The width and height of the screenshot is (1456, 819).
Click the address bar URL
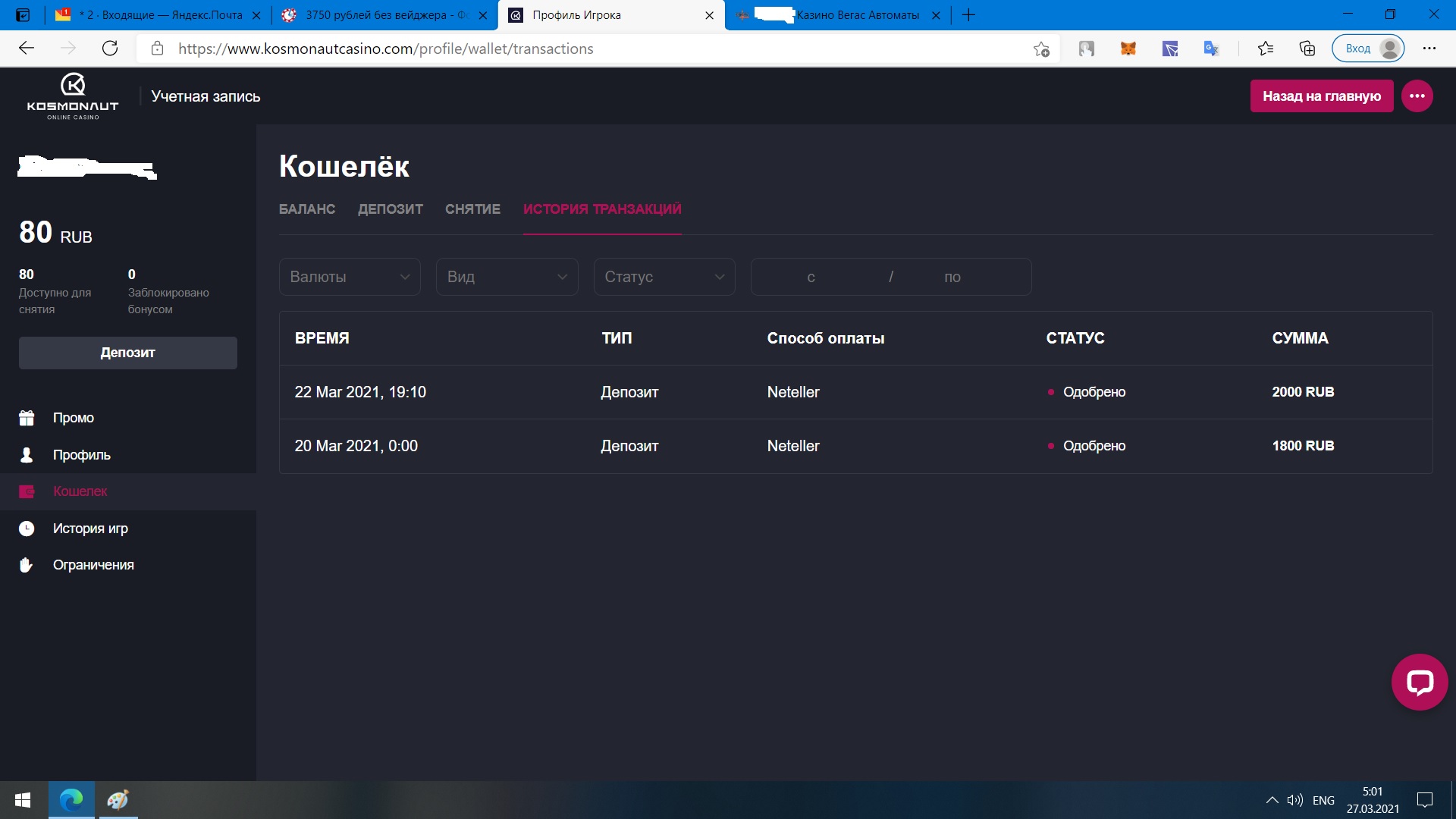click(x=386, y=49)
